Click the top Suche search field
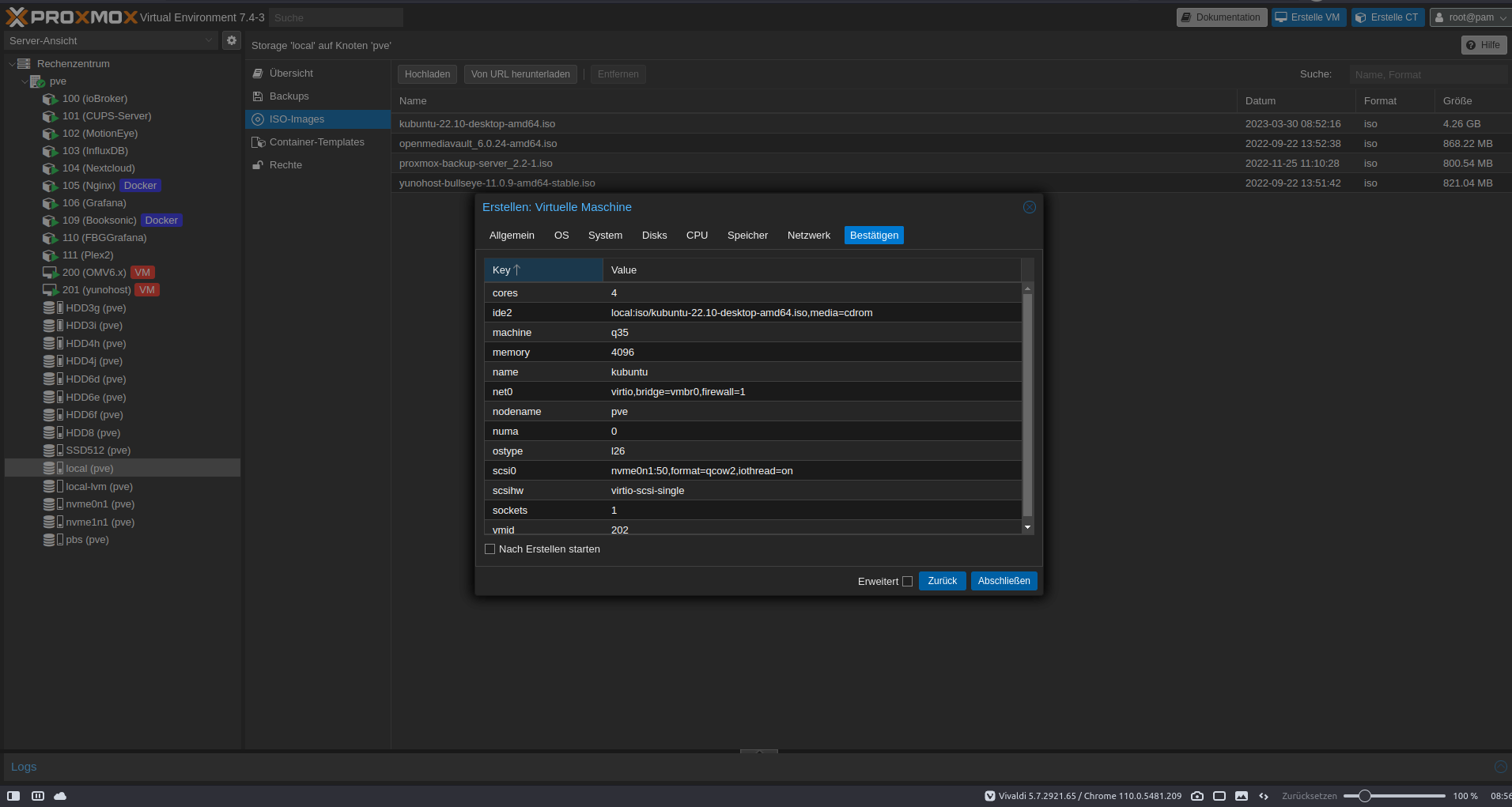This screenshot has width=1512, height=807. (x=336, y=17)
